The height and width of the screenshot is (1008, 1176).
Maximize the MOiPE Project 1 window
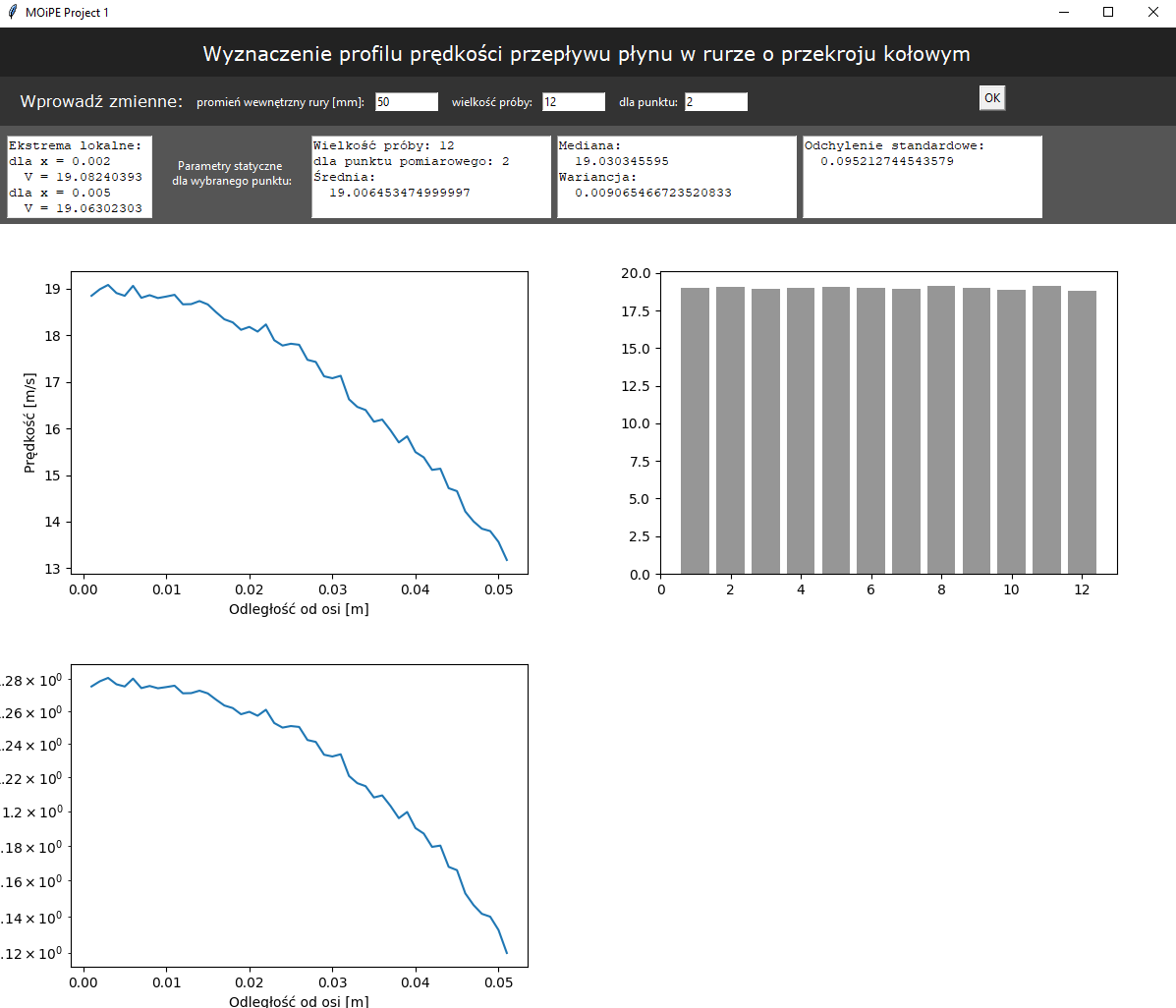click(1108, 12)
